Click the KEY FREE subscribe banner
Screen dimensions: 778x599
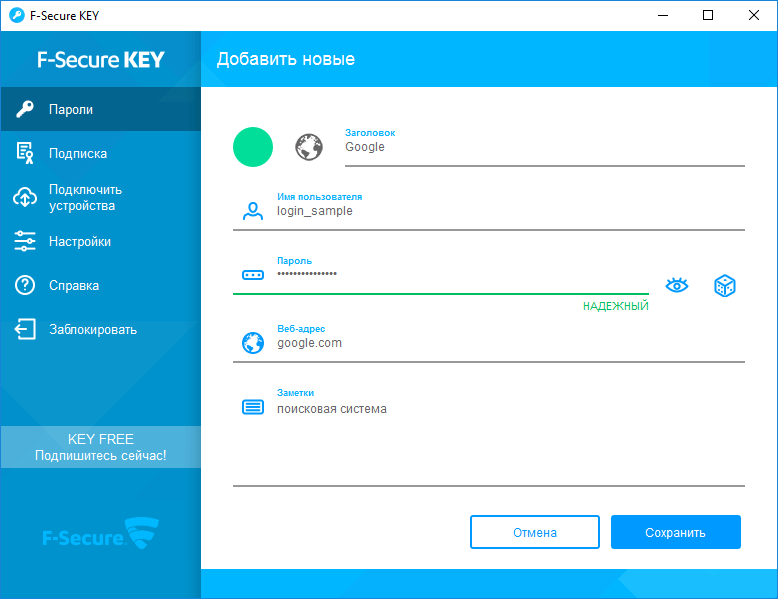pyautogui.click(x=101, y=447)
